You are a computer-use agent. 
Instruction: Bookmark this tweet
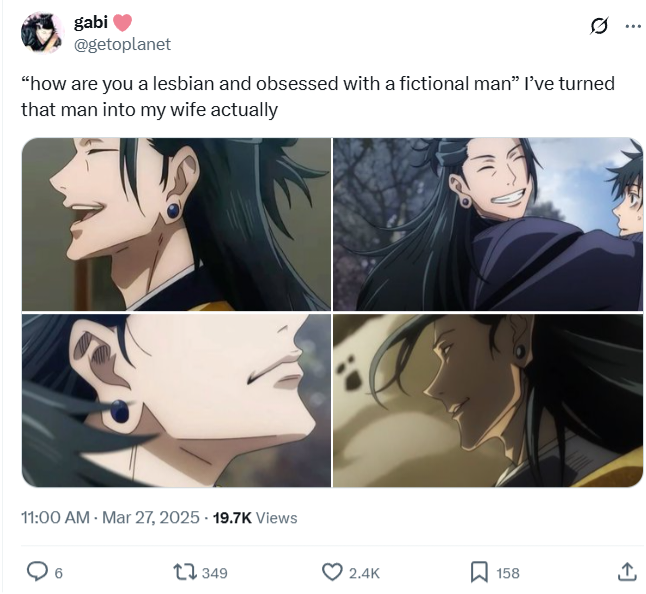click(x=479, y=572)
